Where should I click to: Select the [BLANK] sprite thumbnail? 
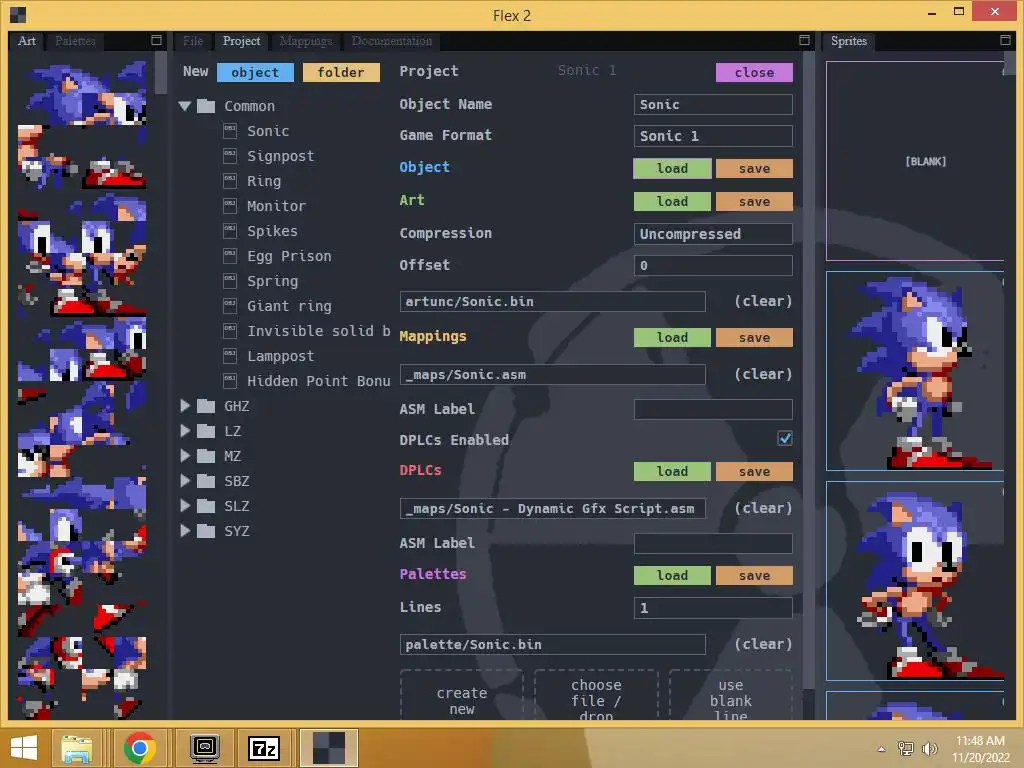[915, 161]
